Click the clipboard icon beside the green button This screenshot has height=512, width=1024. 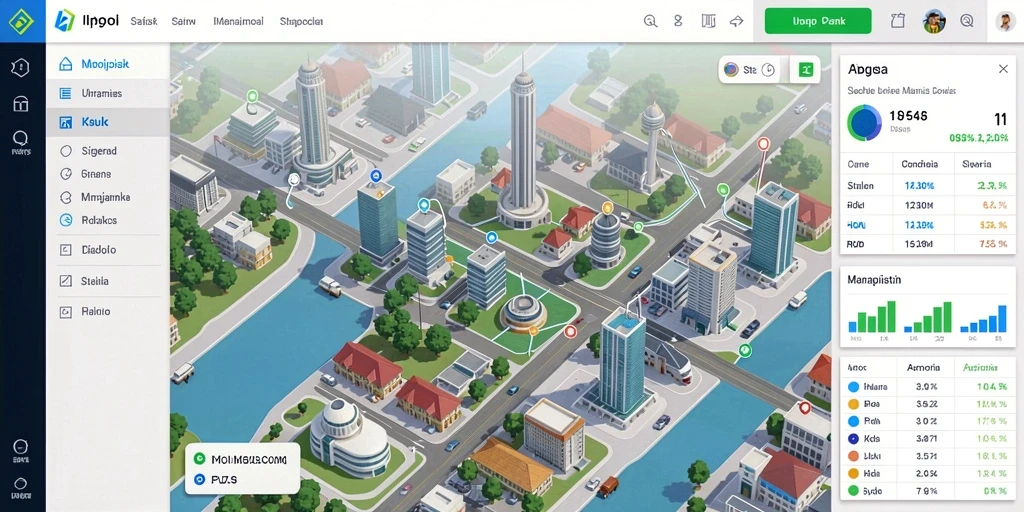[x=898, y=21]
